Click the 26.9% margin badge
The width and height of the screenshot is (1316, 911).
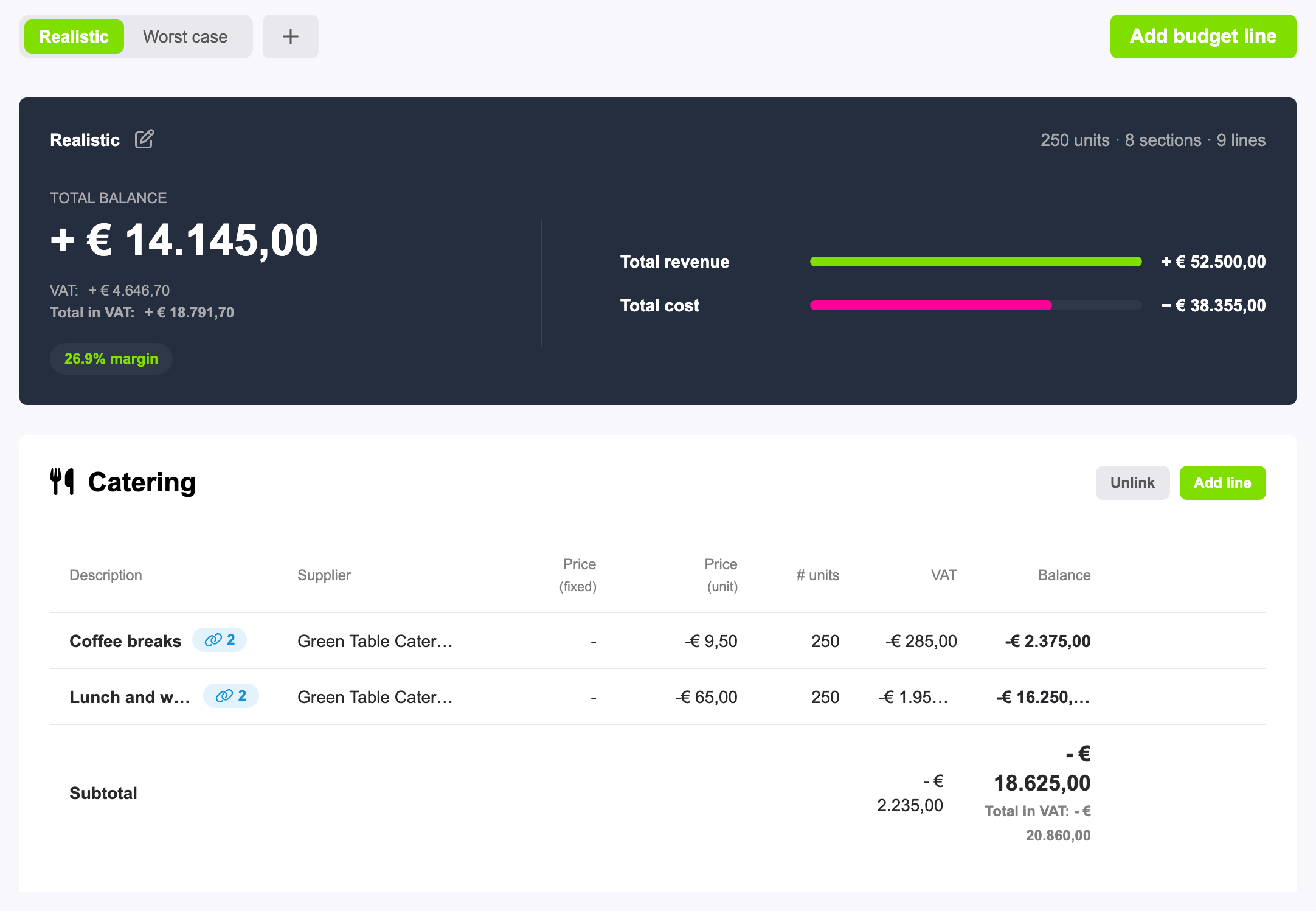click(111, 359)
